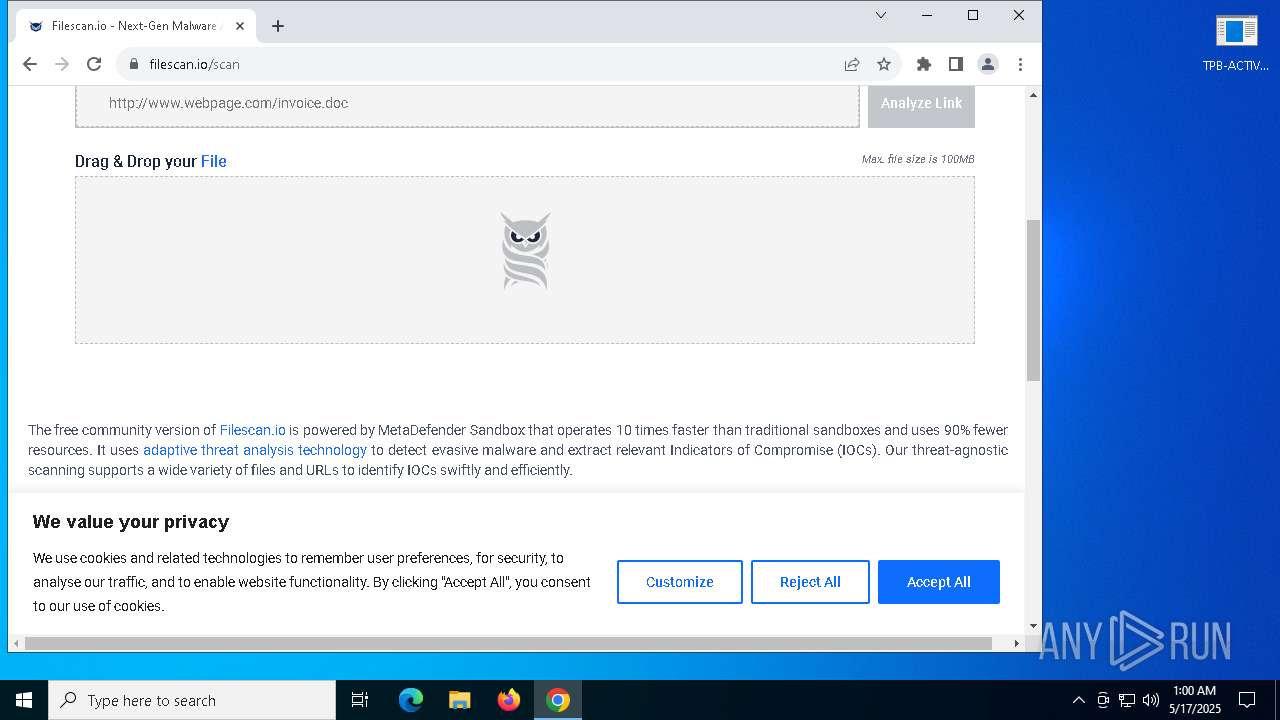Open a new browser tab

[278, 26]
